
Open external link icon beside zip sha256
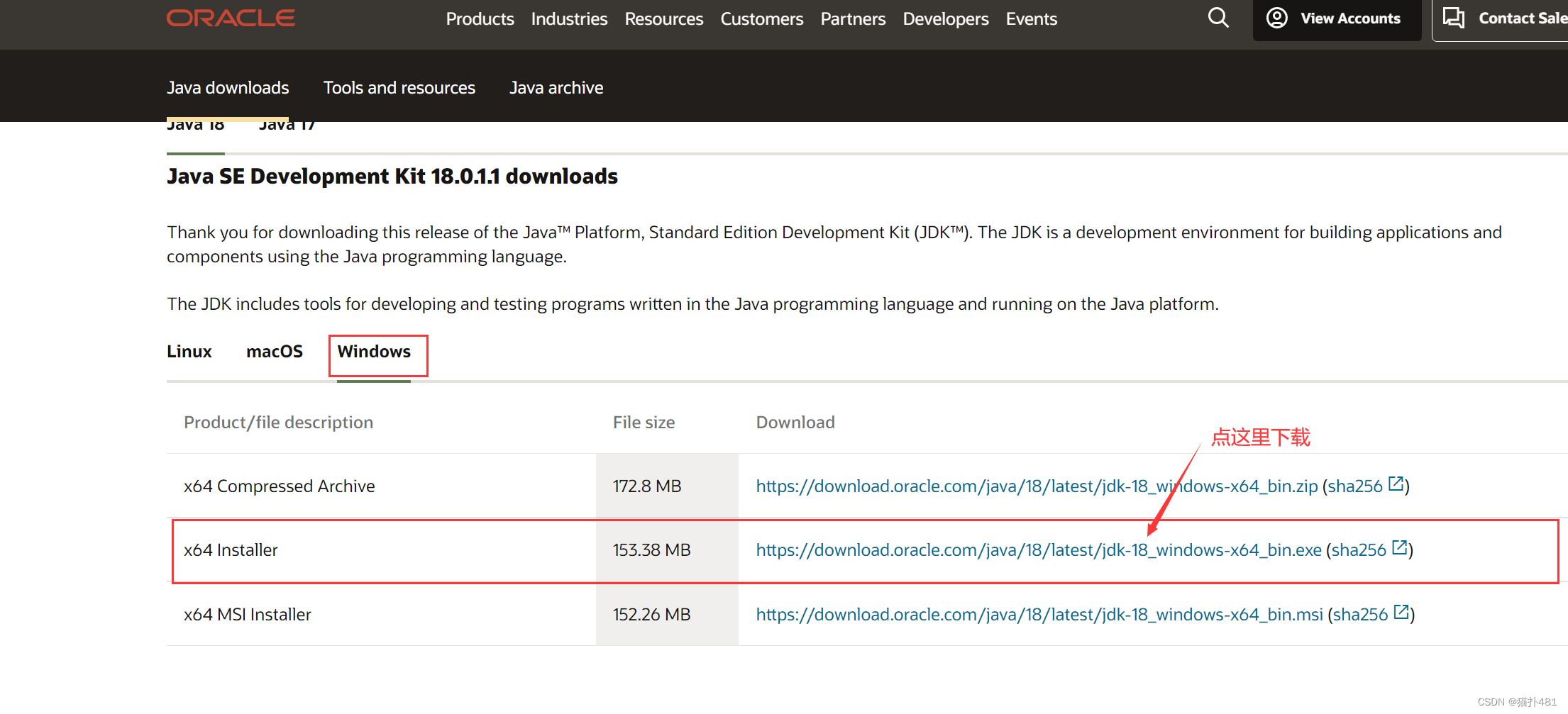1396,484
